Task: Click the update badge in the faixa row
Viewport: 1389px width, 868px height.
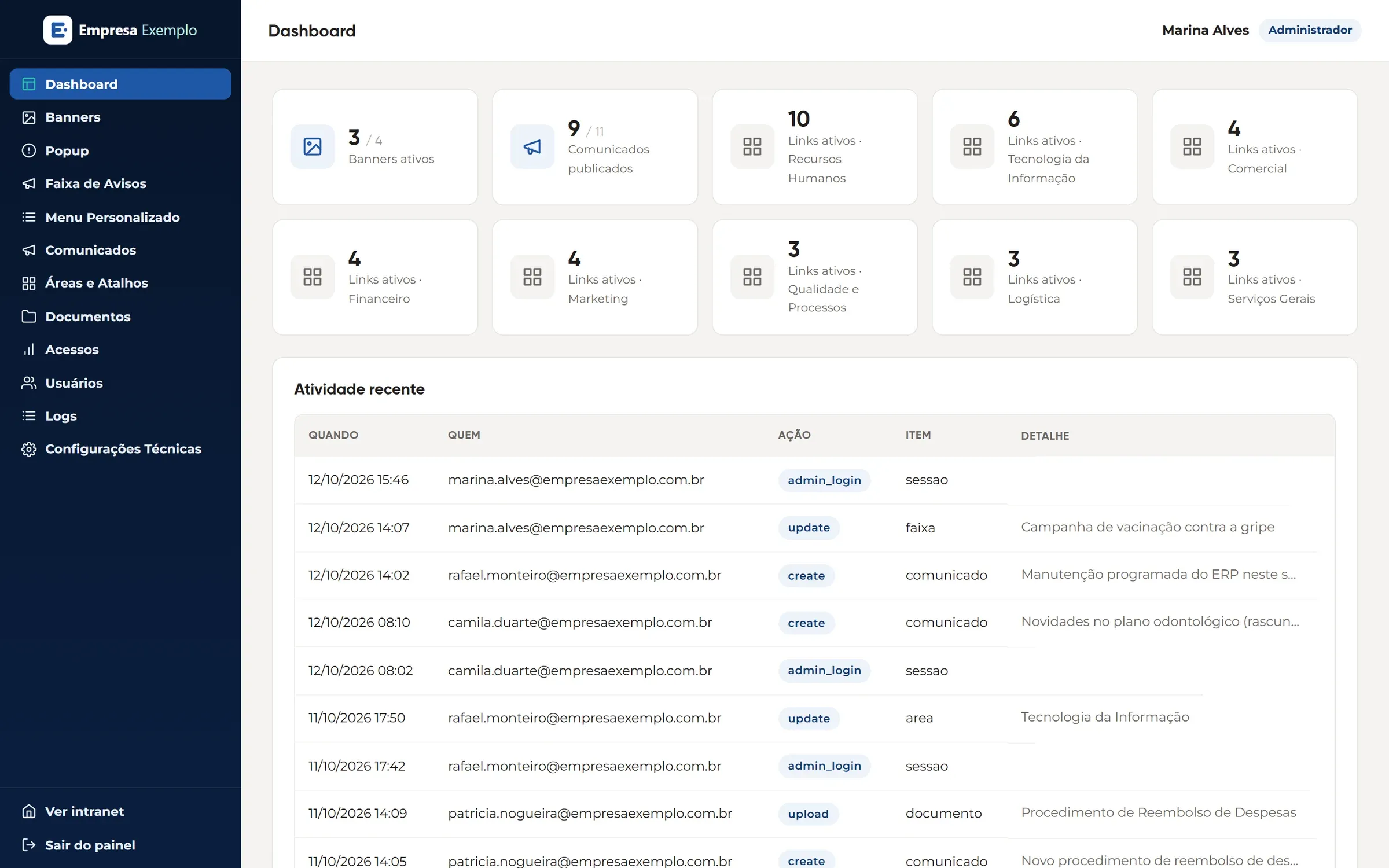Action: point(809,528)
